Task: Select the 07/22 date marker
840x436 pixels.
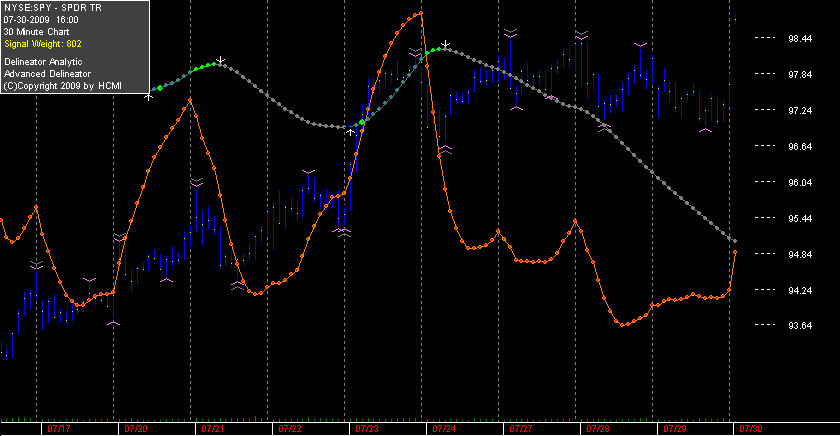Action: coord(290,429)
